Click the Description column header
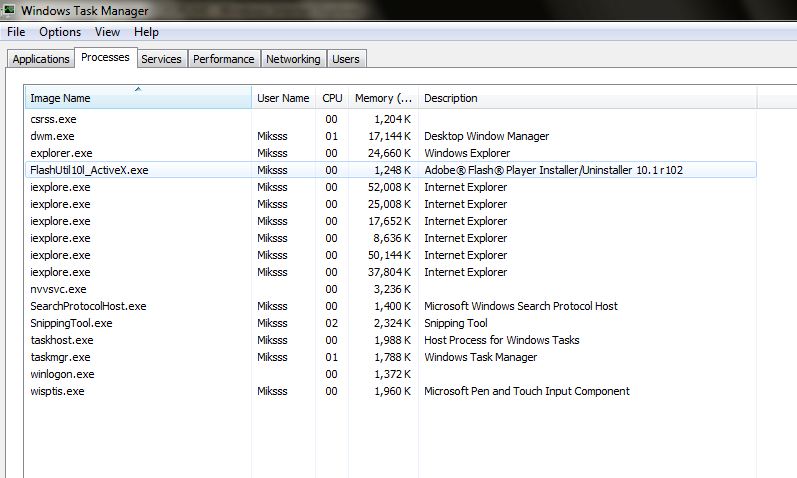This screenshot has height=478, width=797. [586, 98]
